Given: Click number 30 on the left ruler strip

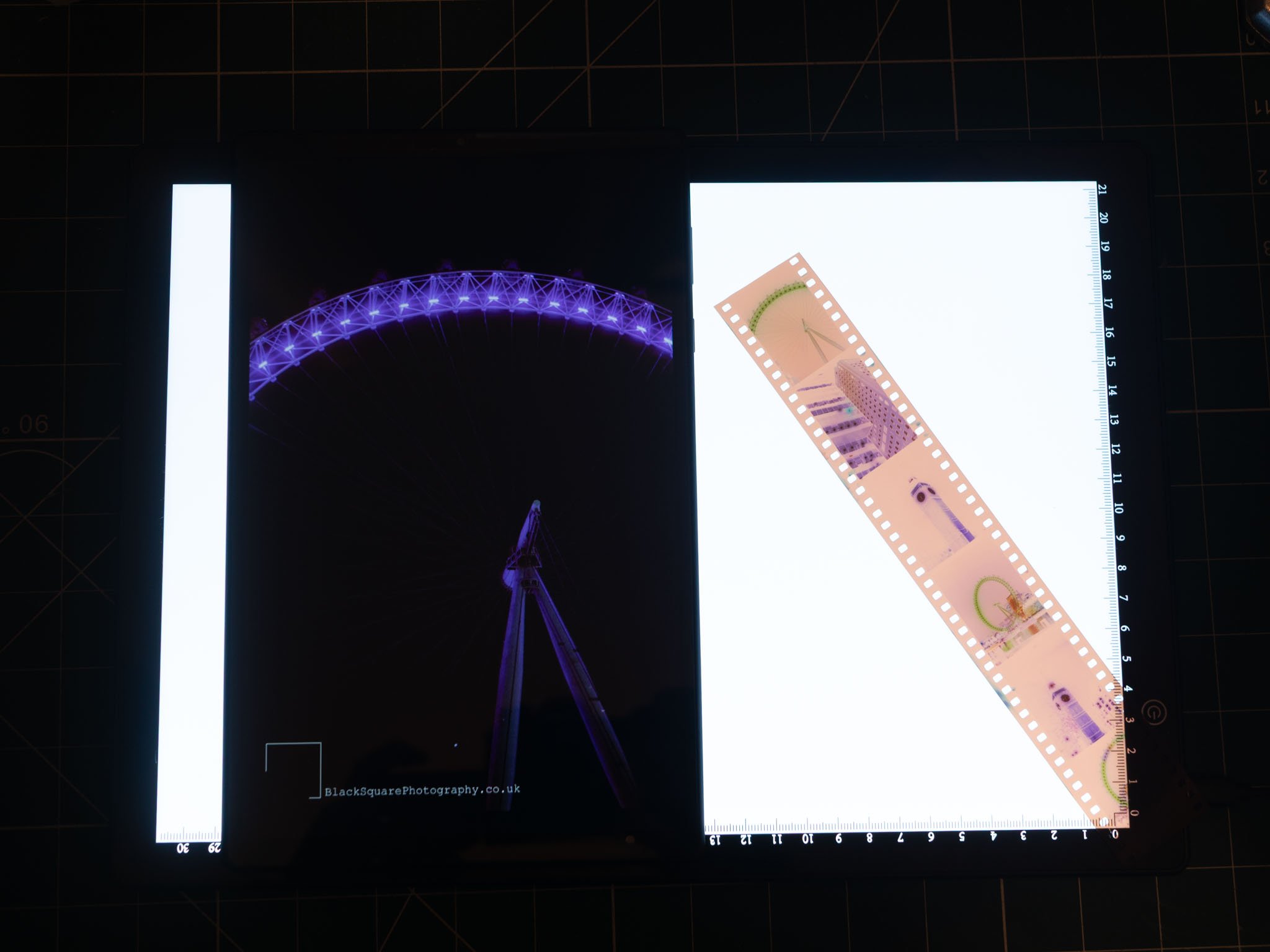Looking at the screenshot, I should [x=183, y=848].
